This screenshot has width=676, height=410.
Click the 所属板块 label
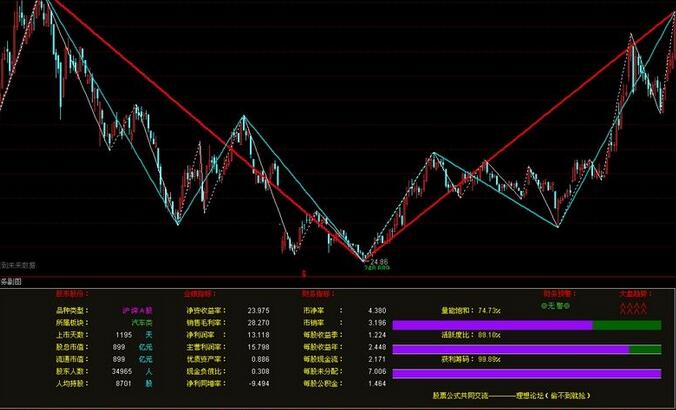tap(70, 322)
